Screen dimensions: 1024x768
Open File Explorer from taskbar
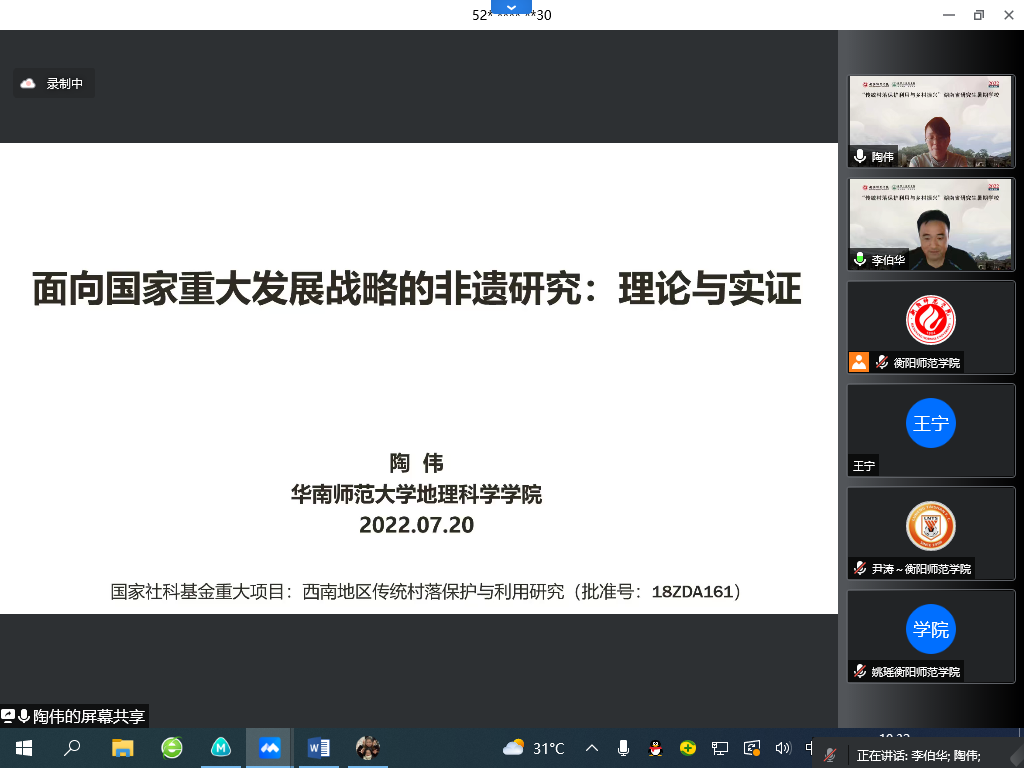[x=122, y=748]
